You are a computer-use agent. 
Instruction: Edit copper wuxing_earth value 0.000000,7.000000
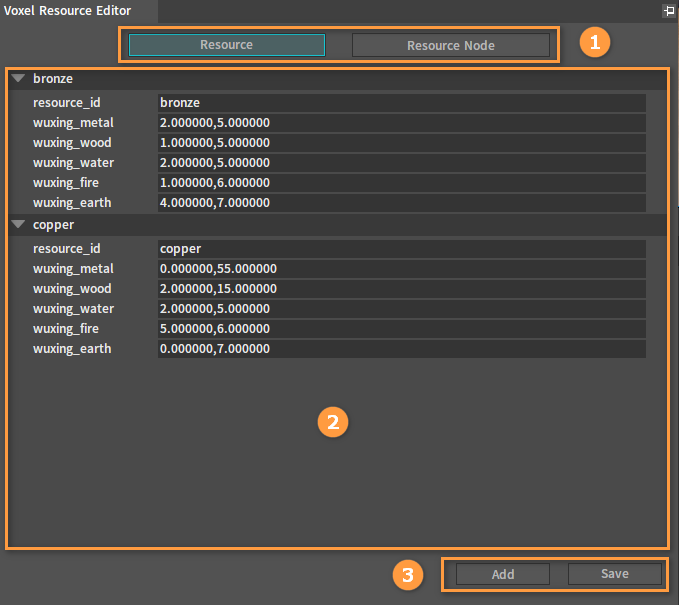pos(402,349)
